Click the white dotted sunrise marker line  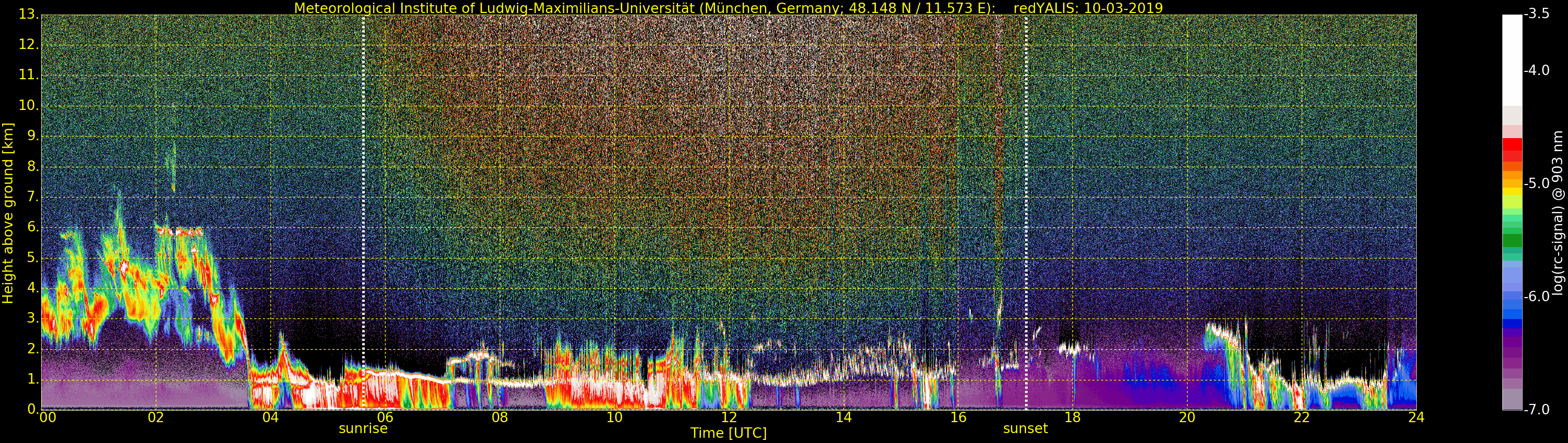click(363, 212)
